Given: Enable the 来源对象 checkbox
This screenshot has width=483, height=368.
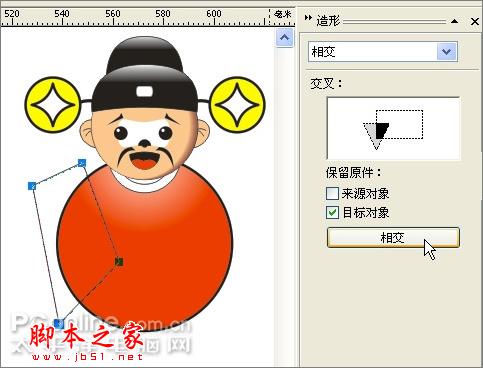Looking at the screenshot, I should tap(332, 193).
